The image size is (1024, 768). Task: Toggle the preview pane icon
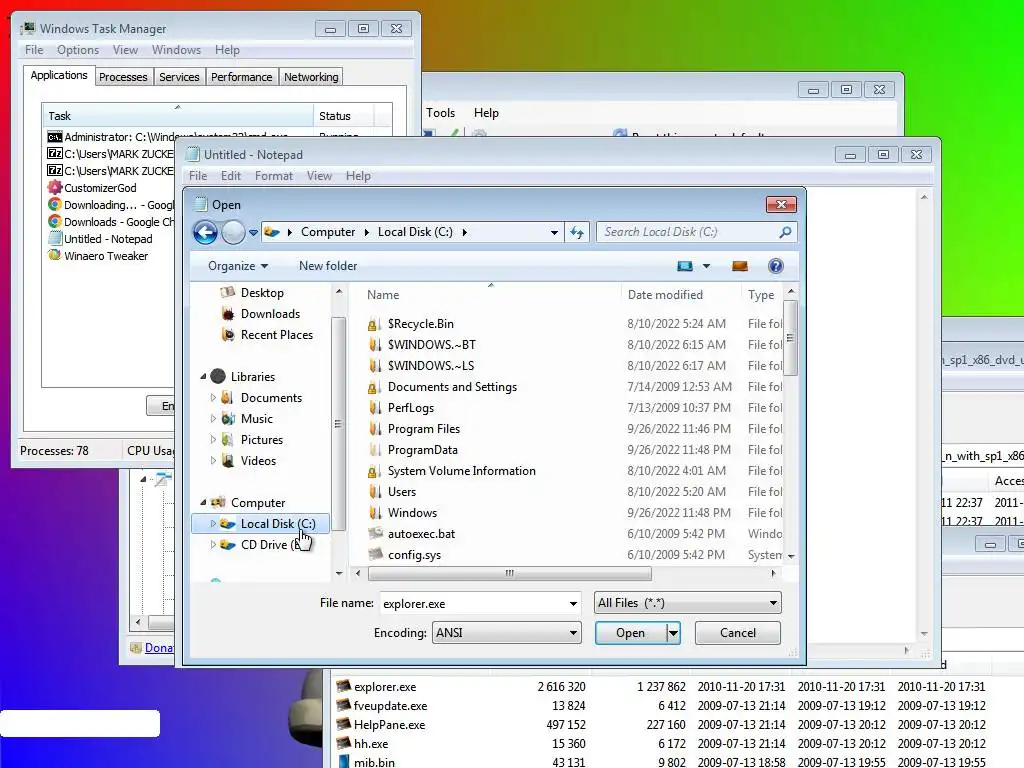pyautogui.click(x=740, y=266)
